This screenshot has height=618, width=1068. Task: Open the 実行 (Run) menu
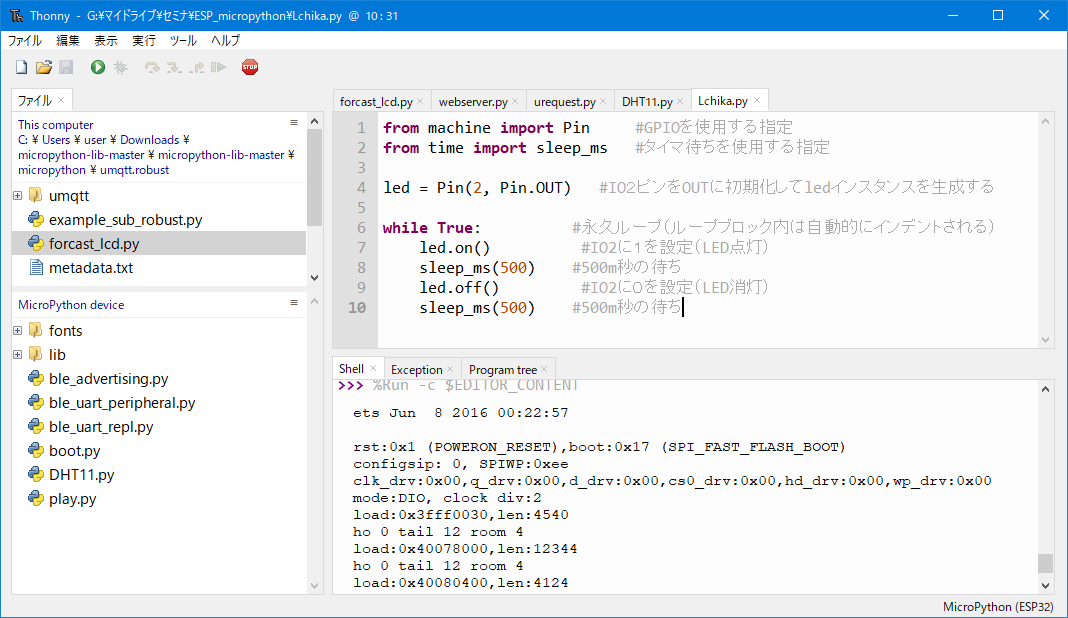click(144, 41)
